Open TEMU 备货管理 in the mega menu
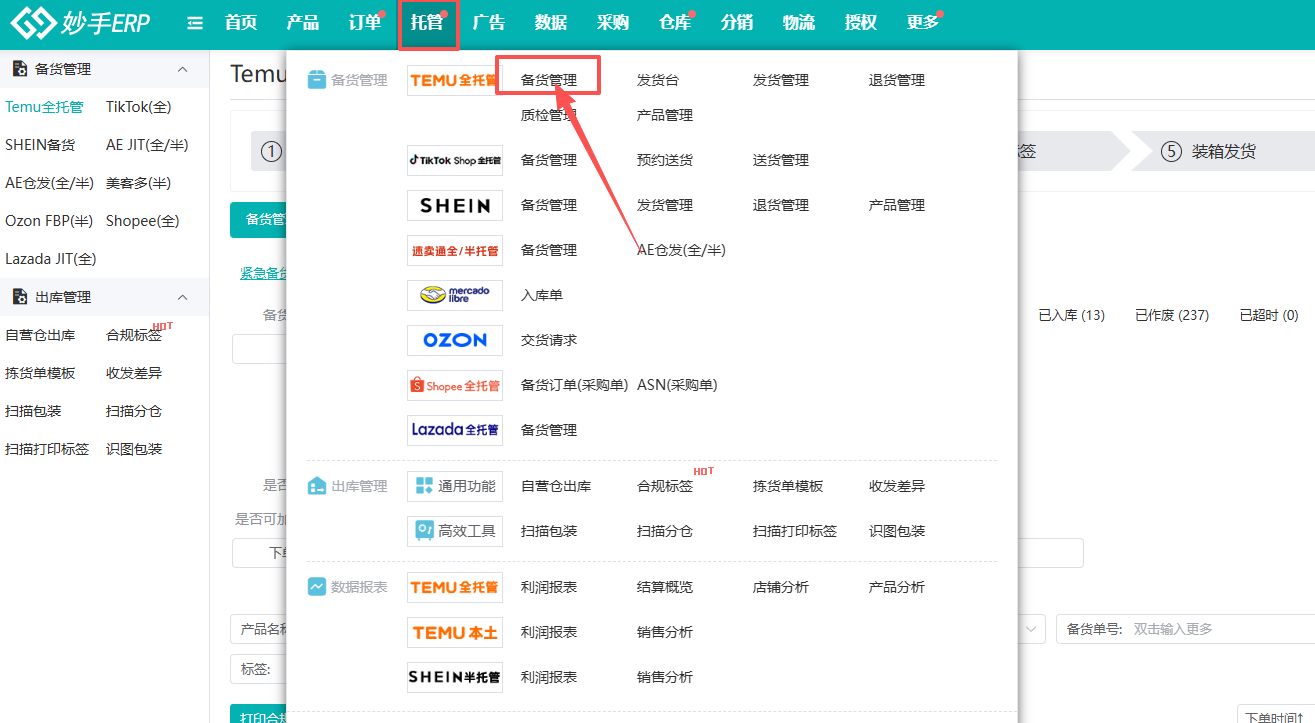 549,80
